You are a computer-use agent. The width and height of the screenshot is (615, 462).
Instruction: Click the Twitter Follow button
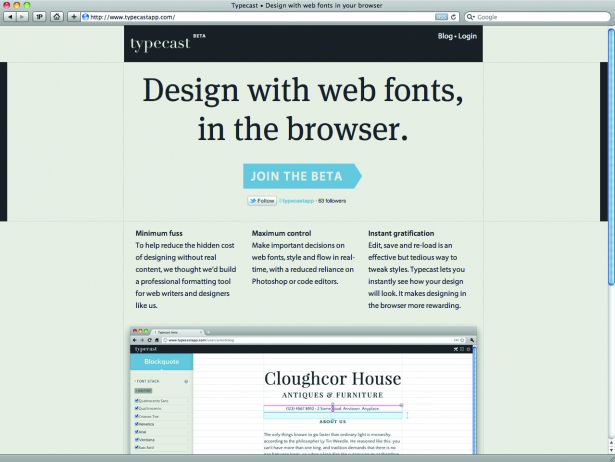pos(262,201)
